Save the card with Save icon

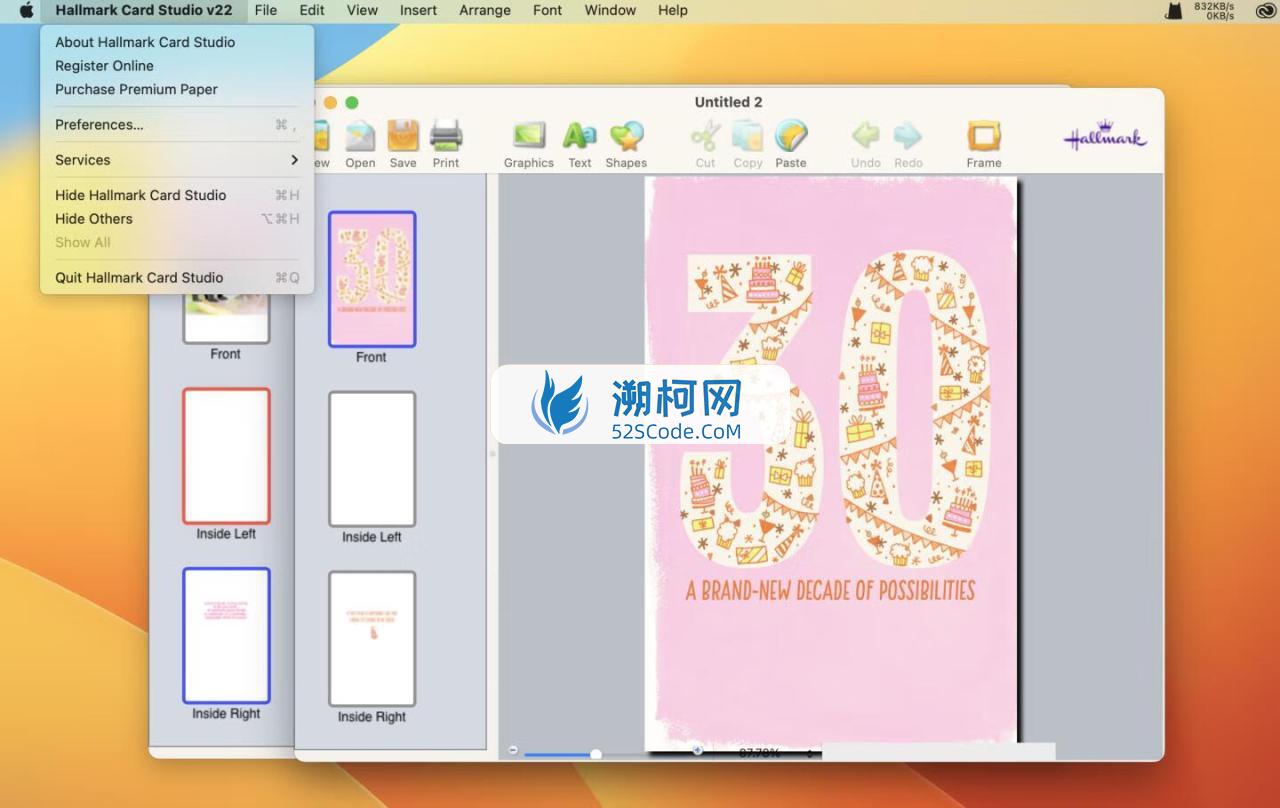[x=403, y=143]
